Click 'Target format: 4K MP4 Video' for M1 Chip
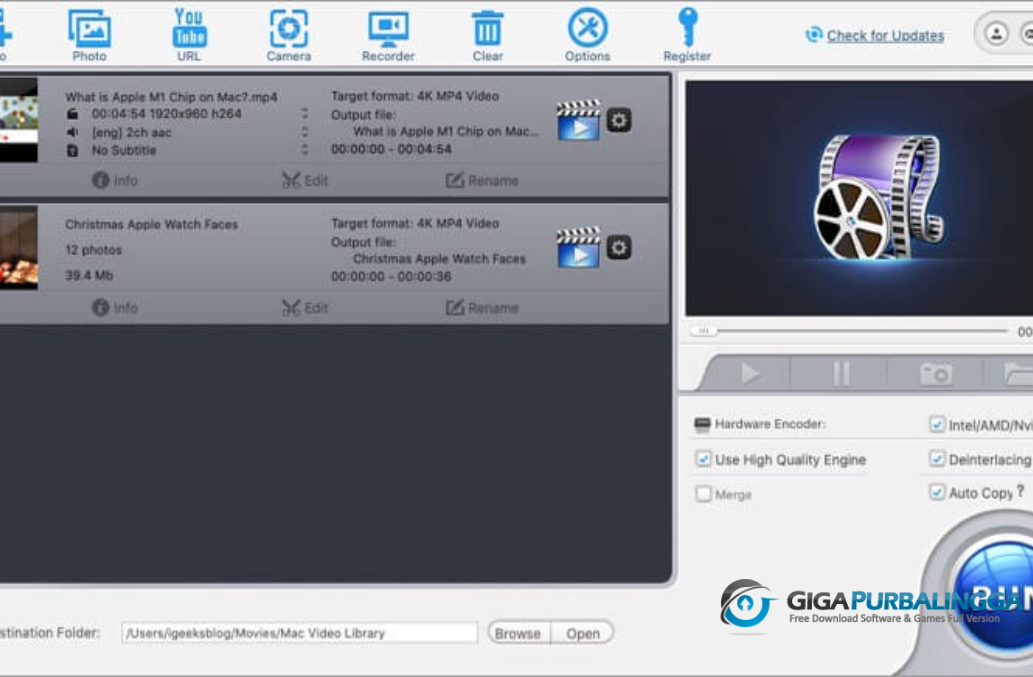The height and width of the screenshot is (677, 1033). tap(415, 96)
